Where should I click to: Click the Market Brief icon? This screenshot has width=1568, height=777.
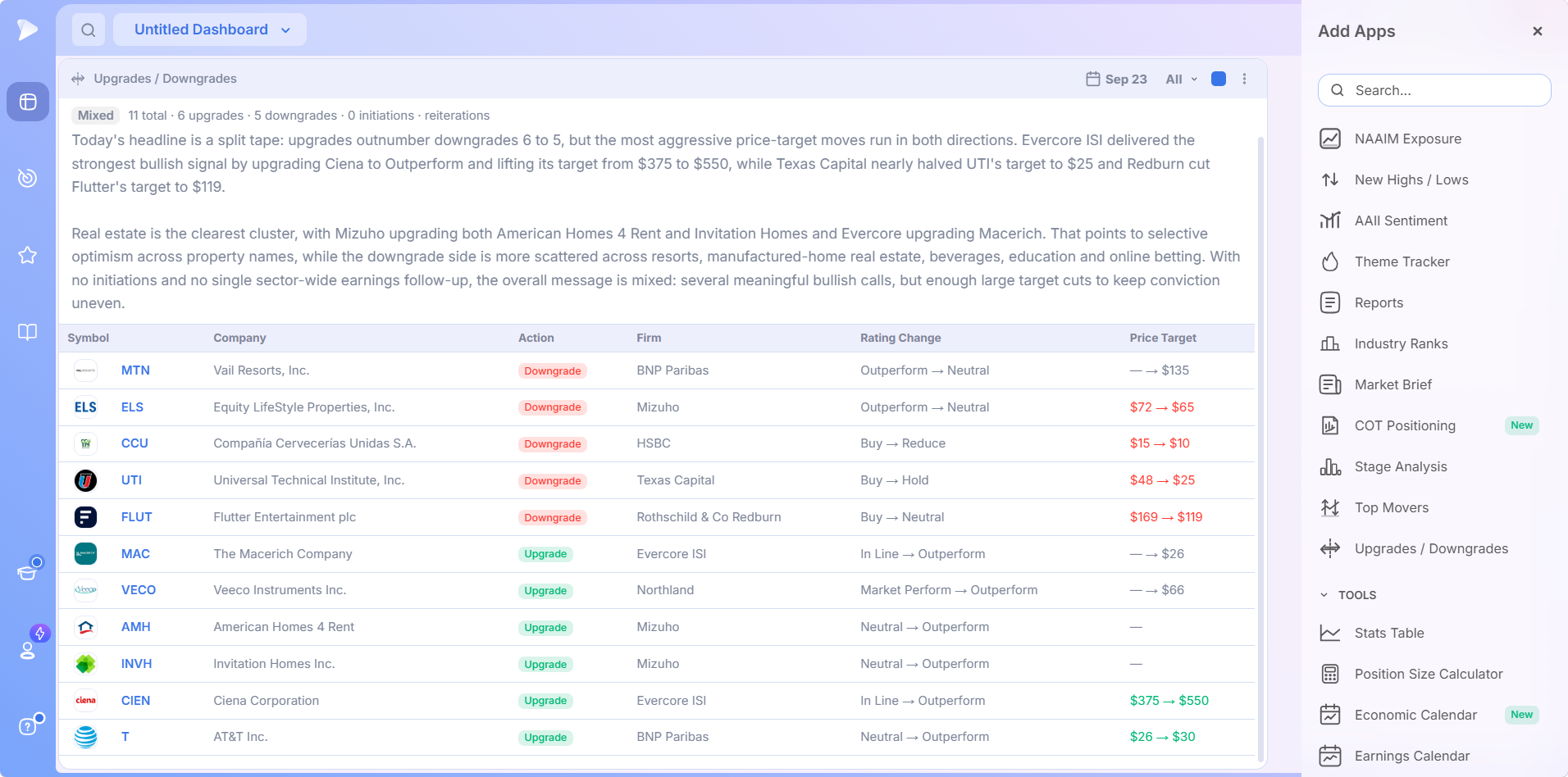click(x=1330, y=384)
